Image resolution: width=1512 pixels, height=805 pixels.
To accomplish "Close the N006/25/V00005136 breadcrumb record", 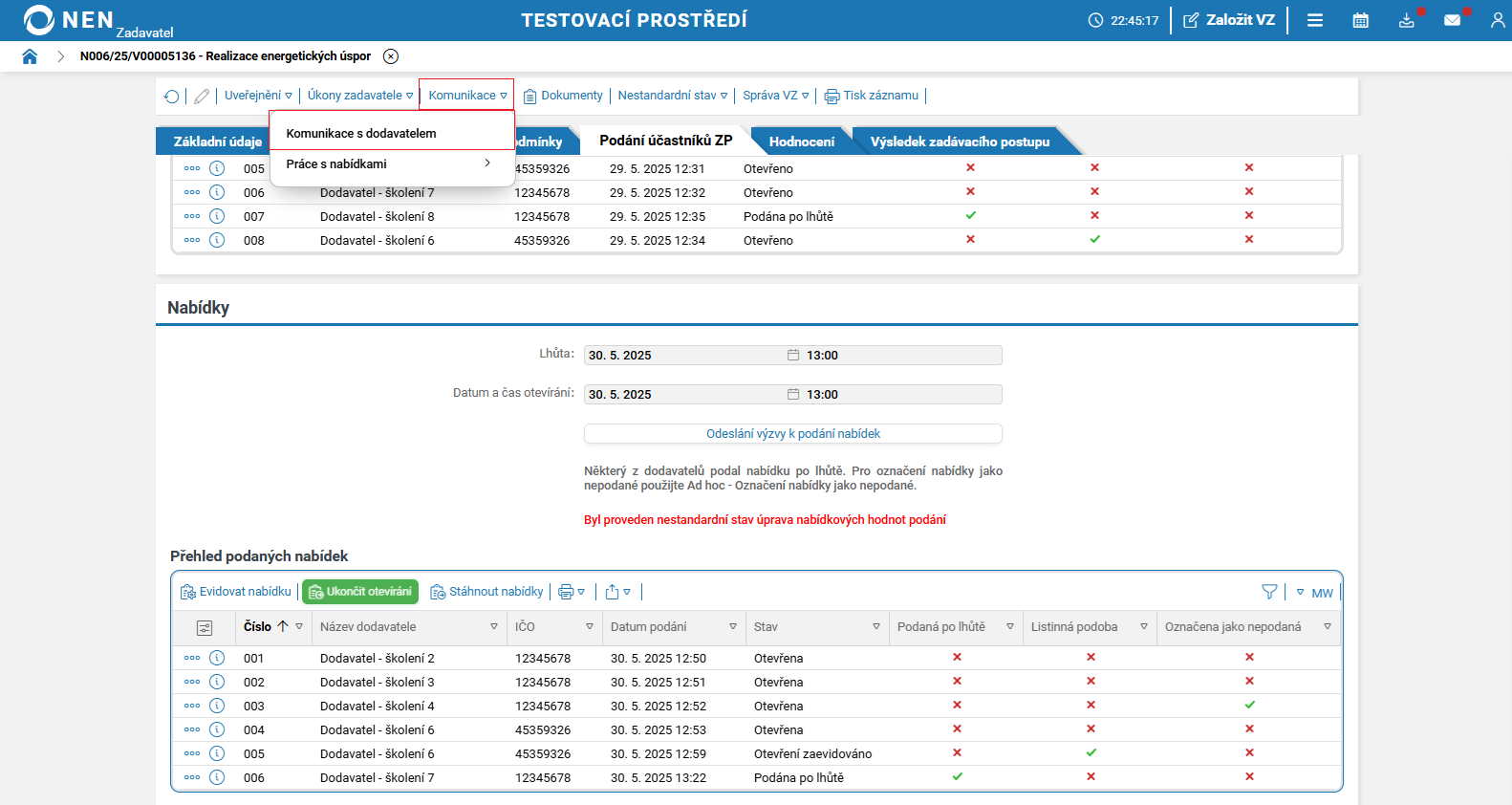I will [391, 56].
